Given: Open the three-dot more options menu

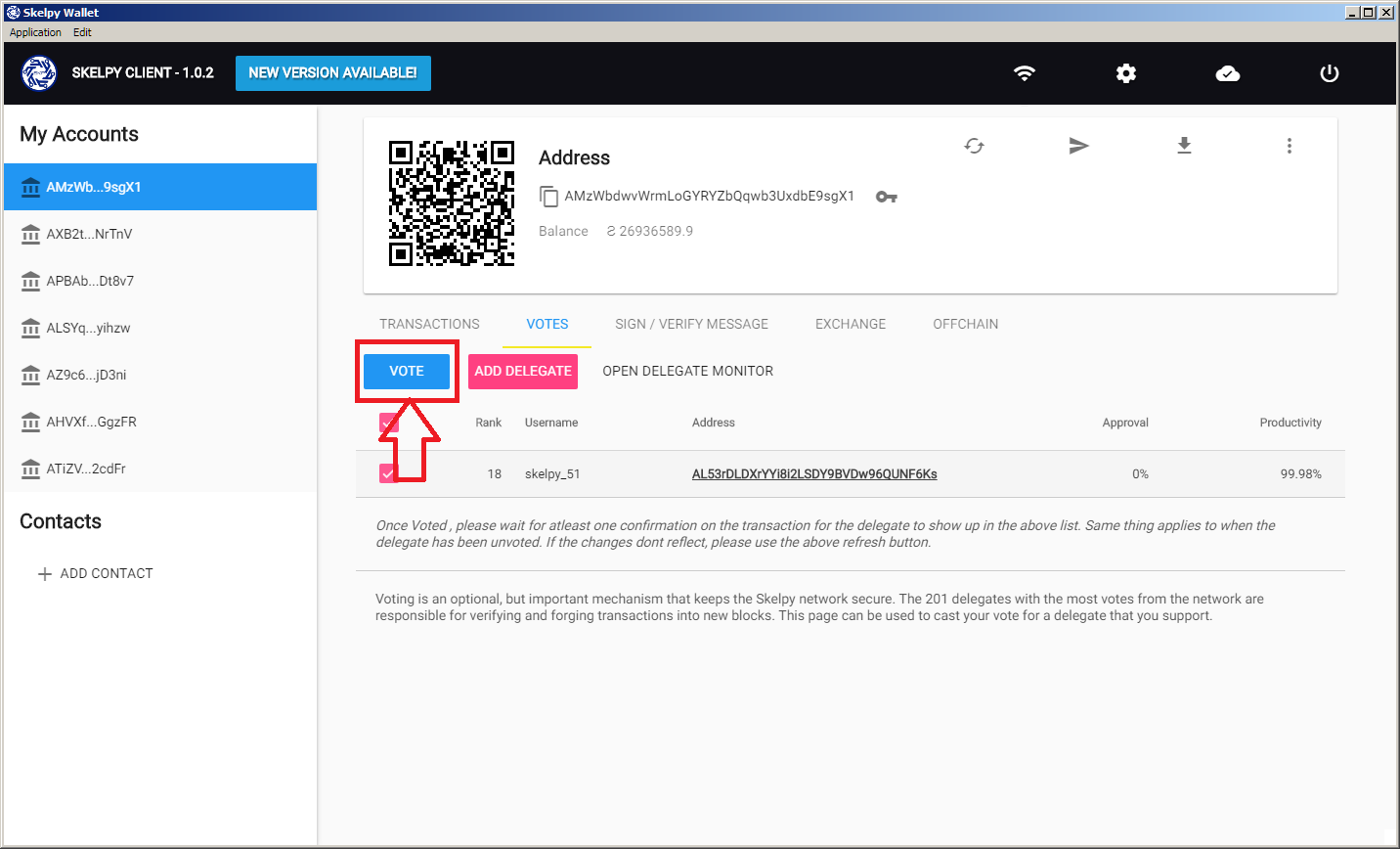Looking at the screenshot, I should 1290,146.
